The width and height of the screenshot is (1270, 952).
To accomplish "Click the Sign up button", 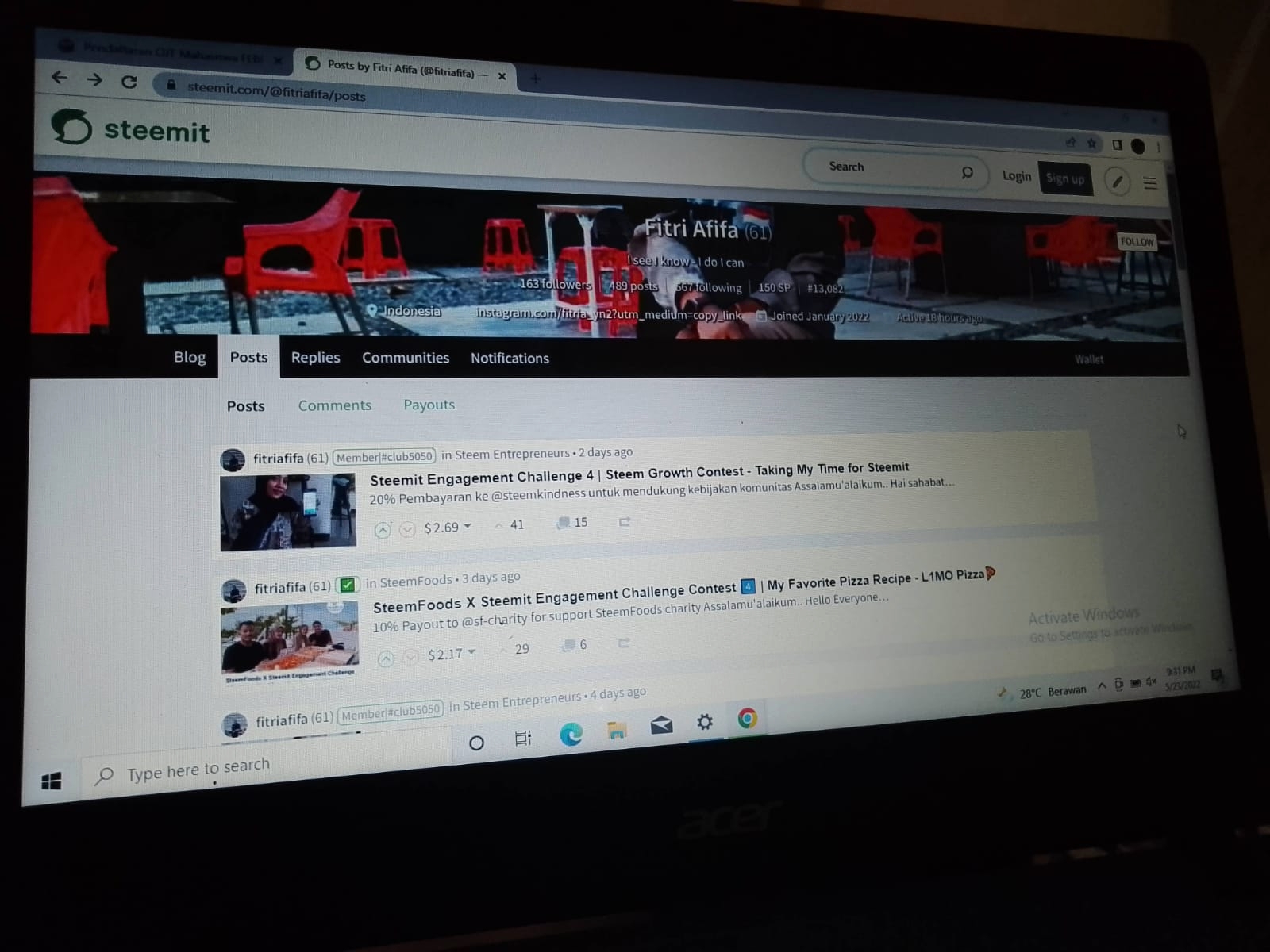I will [1065, 178].
